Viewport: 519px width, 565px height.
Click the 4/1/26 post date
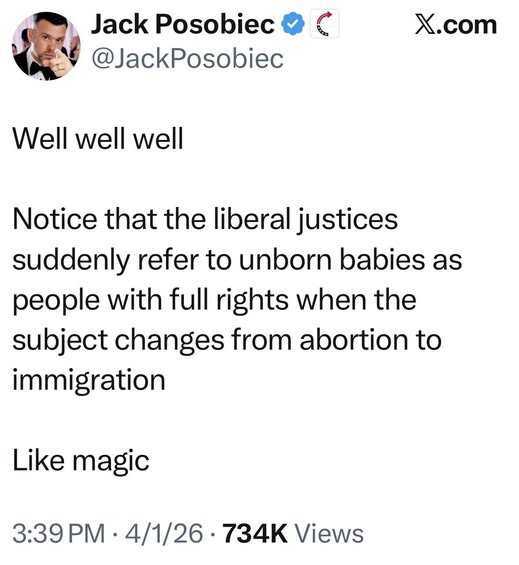pyautogui.click(x=164, y=534)
